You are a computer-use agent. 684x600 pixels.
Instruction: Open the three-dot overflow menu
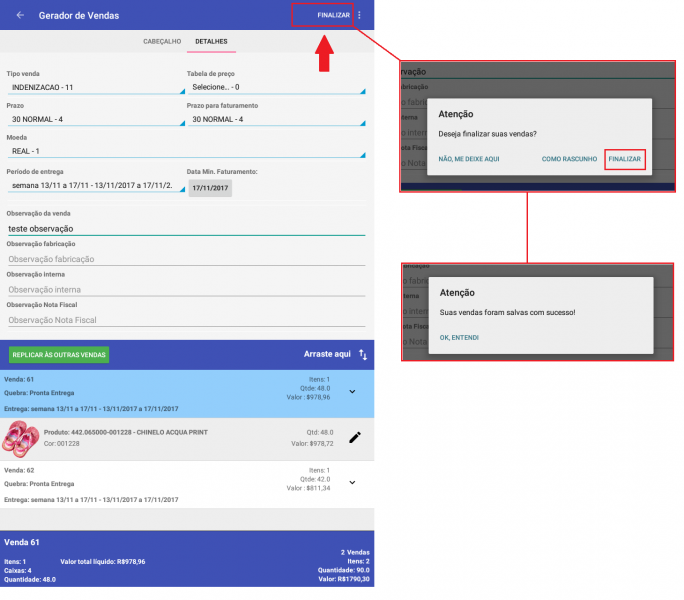point(359,15)
